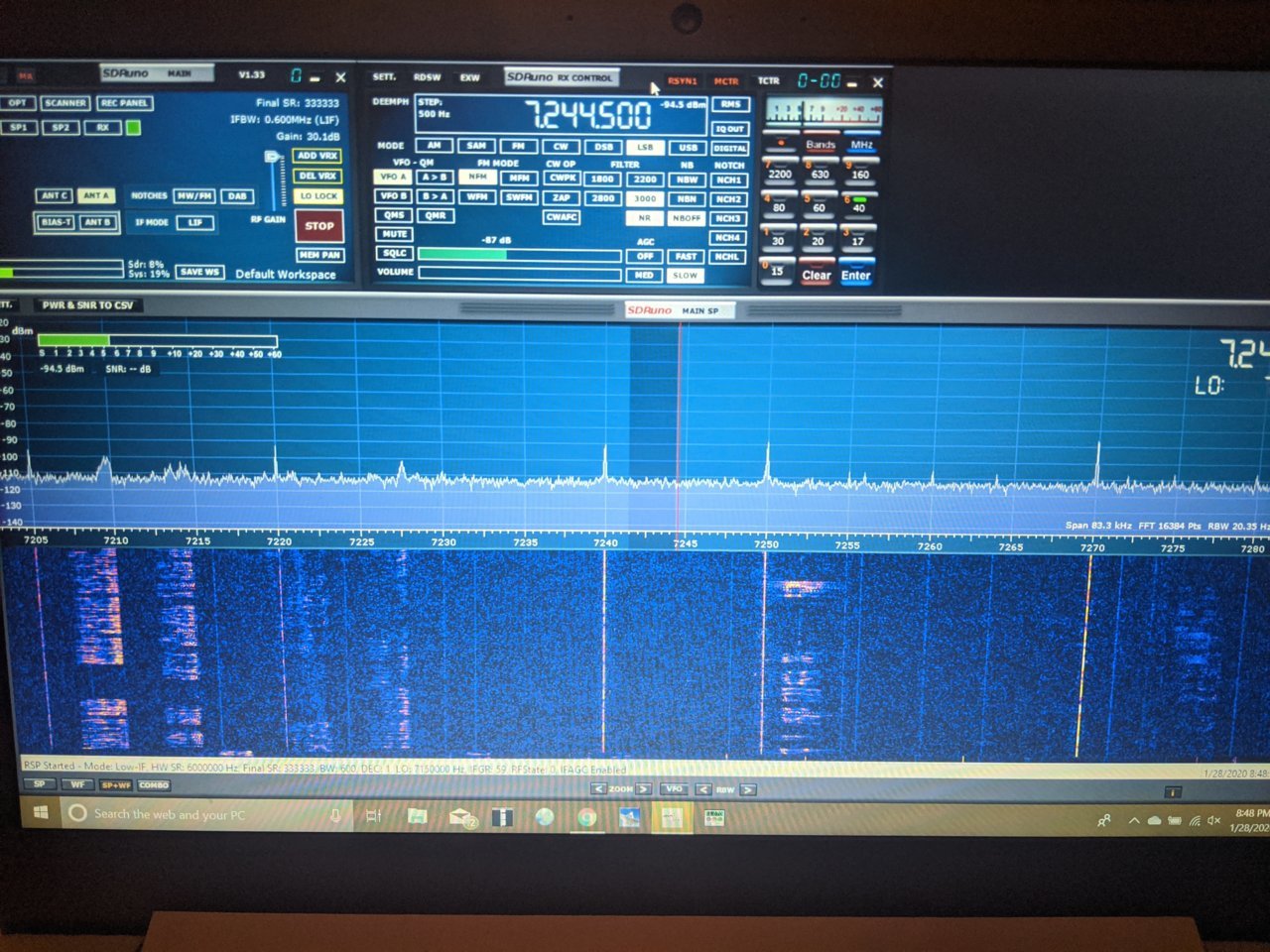Open RDSW window tab
The width and height of the screenshot is (1270, 952).
428,77
